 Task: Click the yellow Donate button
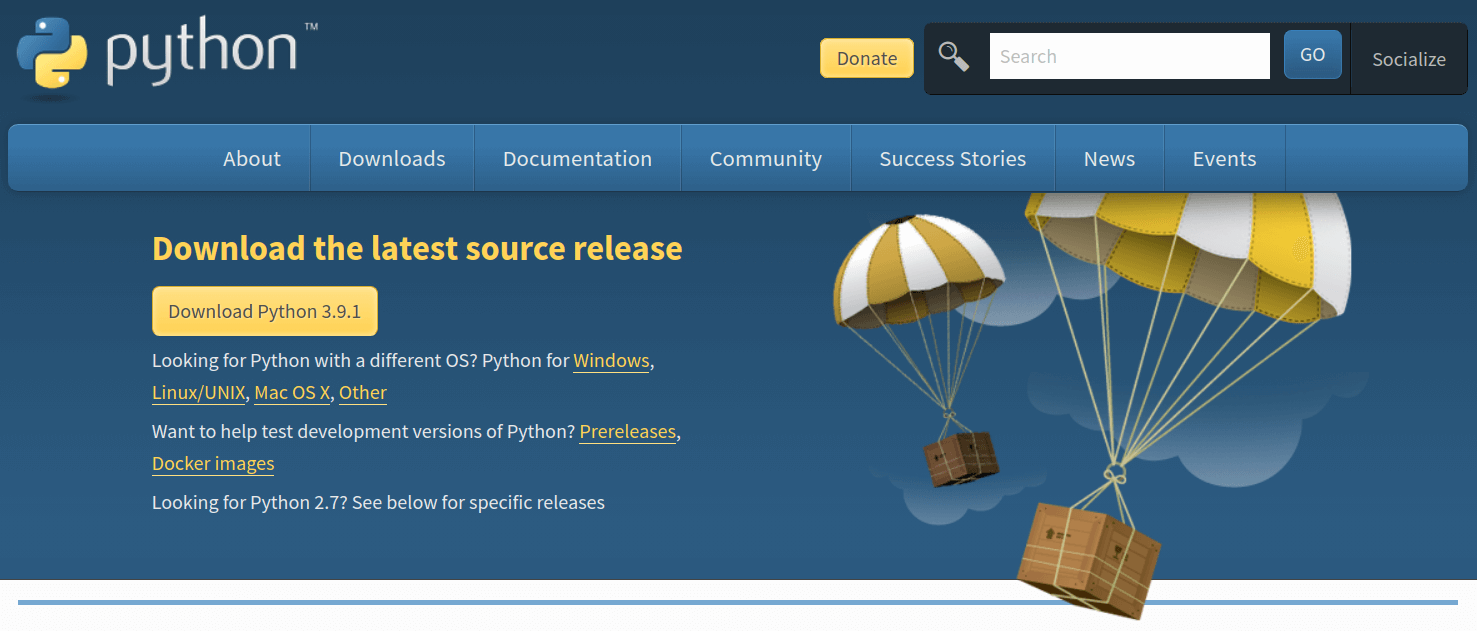click(x=866, y=58)
